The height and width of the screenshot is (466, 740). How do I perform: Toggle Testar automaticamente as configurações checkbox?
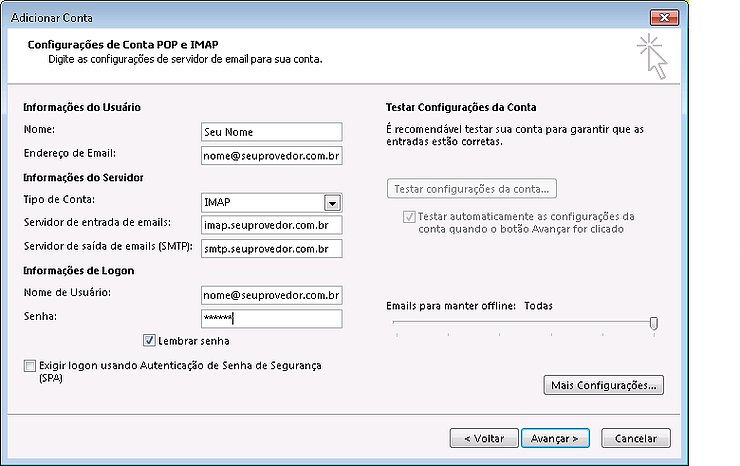click(409, 217)
